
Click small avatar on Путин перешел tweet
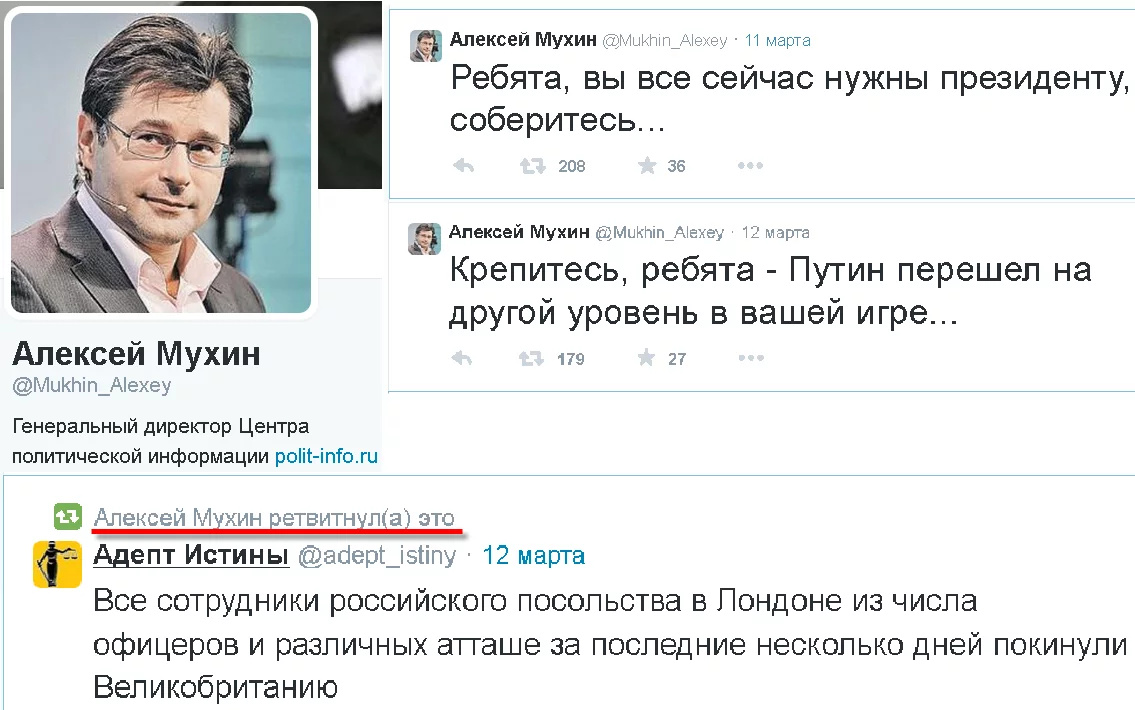[424, 239]
